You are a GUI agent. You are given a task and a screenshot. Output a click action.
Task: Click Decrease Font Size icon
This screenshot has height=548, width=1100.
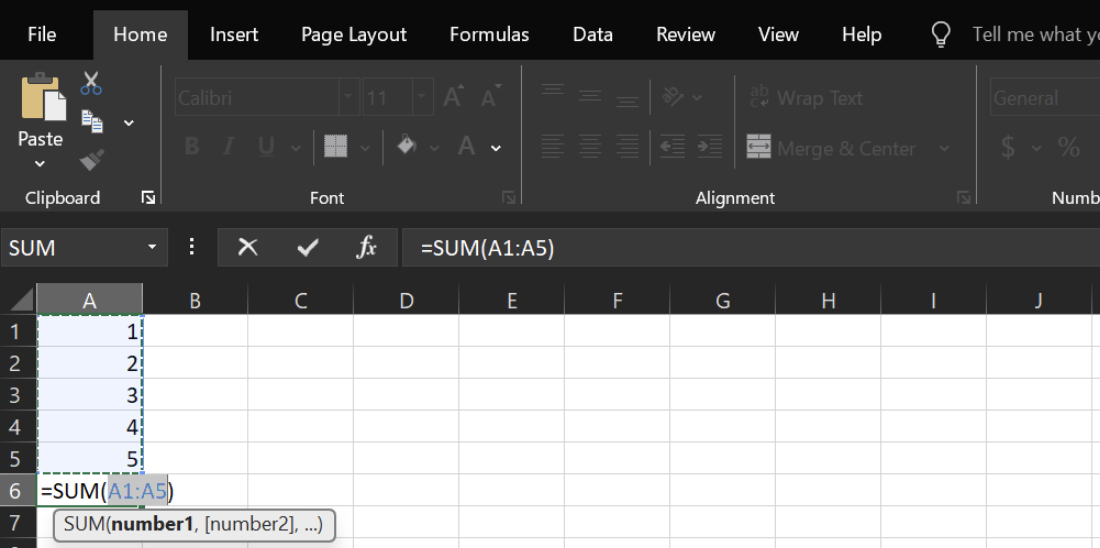[491, 97]
